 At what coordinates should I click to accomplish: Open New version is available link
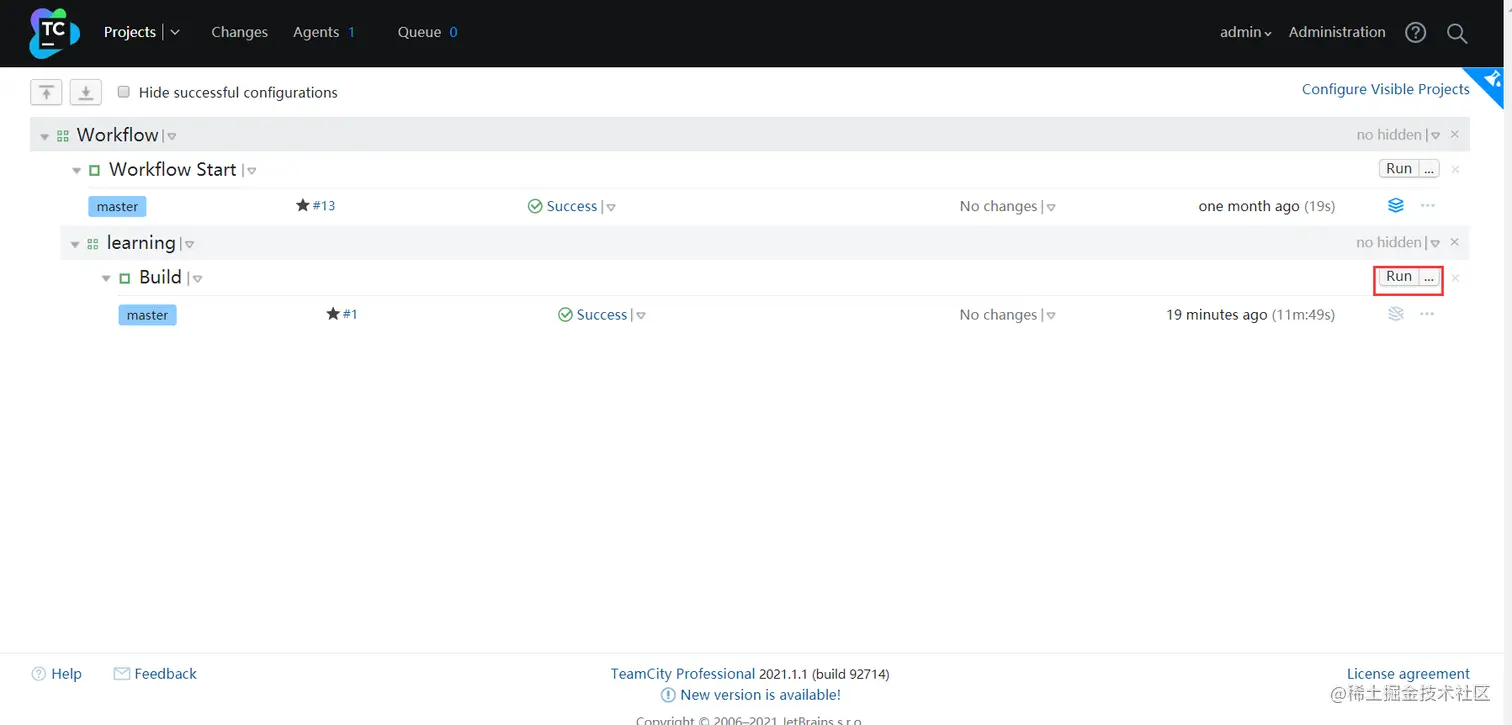760,695
